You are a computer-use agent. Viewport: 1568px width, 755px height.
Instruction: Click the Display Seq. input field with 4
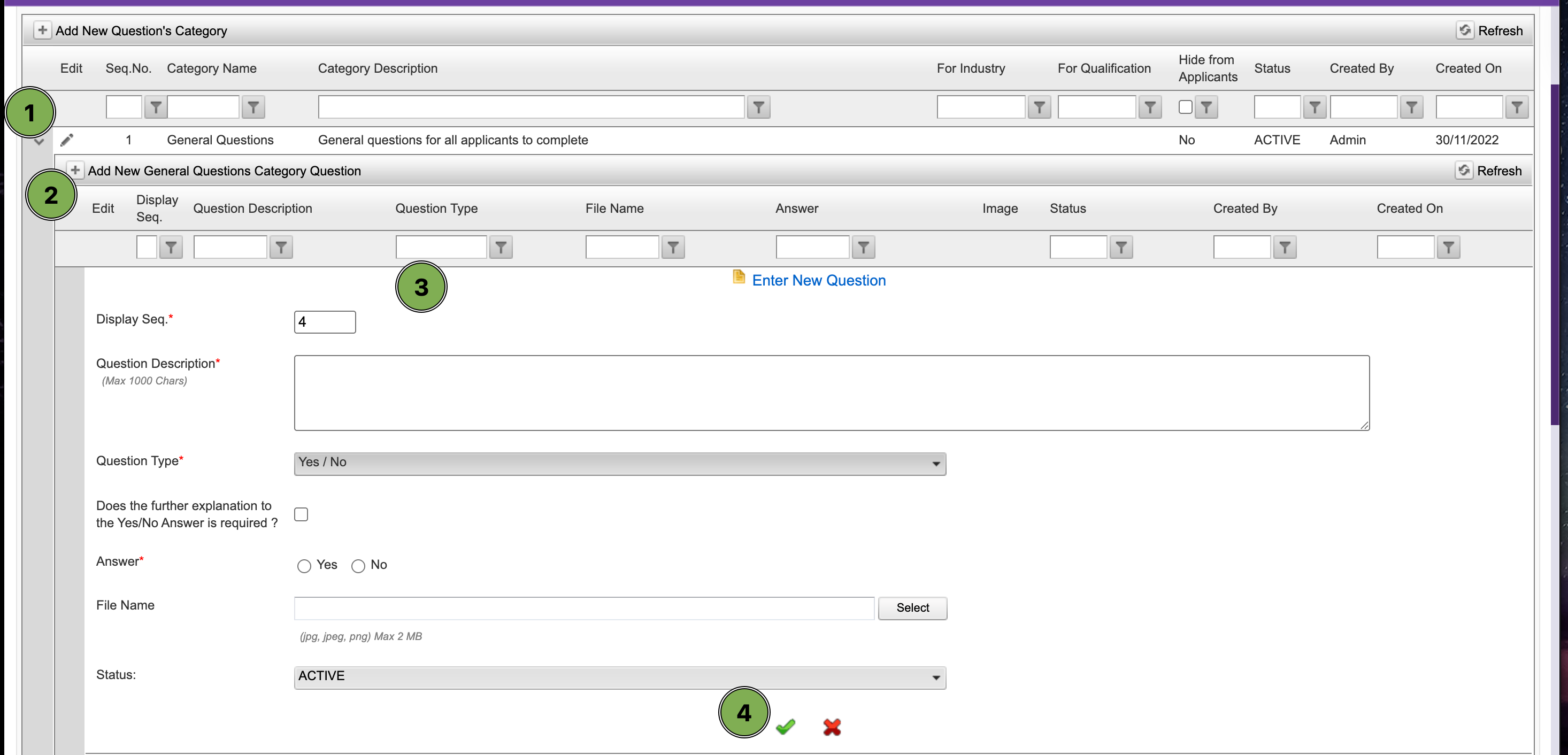[x=325, y=322]
